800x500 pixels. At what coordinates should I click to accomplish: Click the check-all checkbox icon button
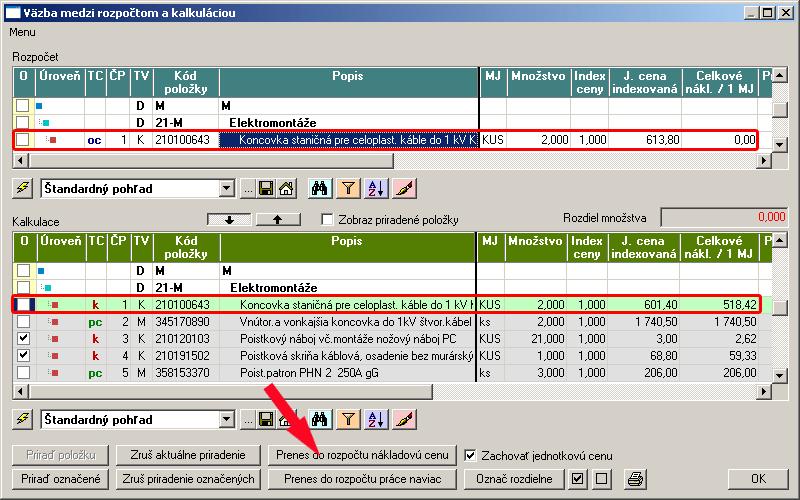[x=577, y=479]
